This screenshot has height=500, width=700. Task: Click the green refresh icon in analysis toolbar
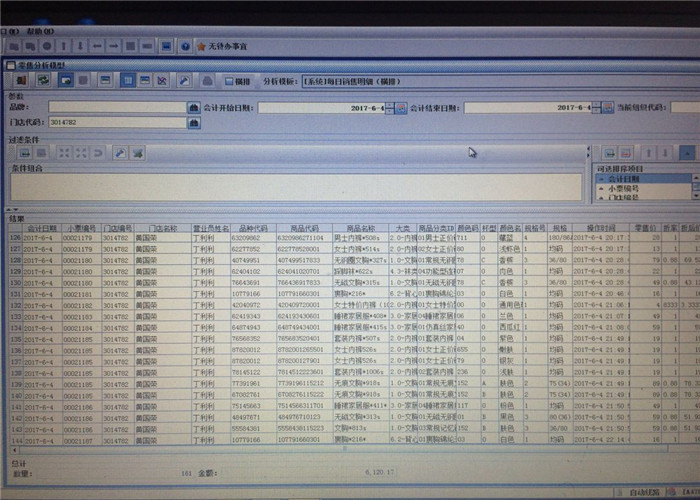[44, 80]
